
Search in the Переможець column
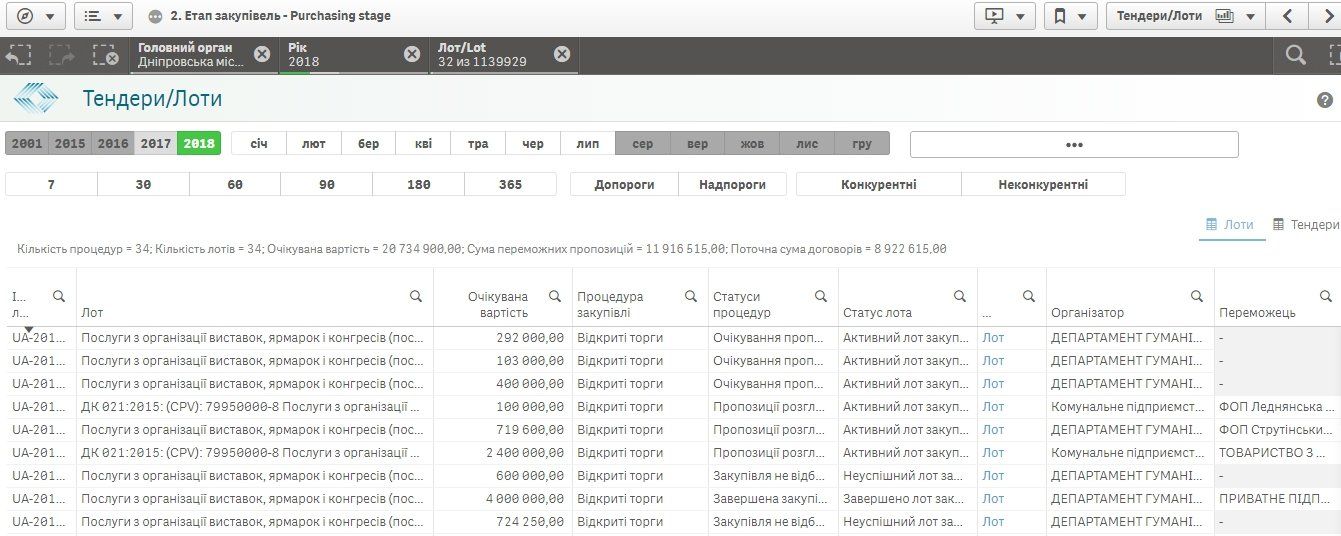click(1326, 296)
